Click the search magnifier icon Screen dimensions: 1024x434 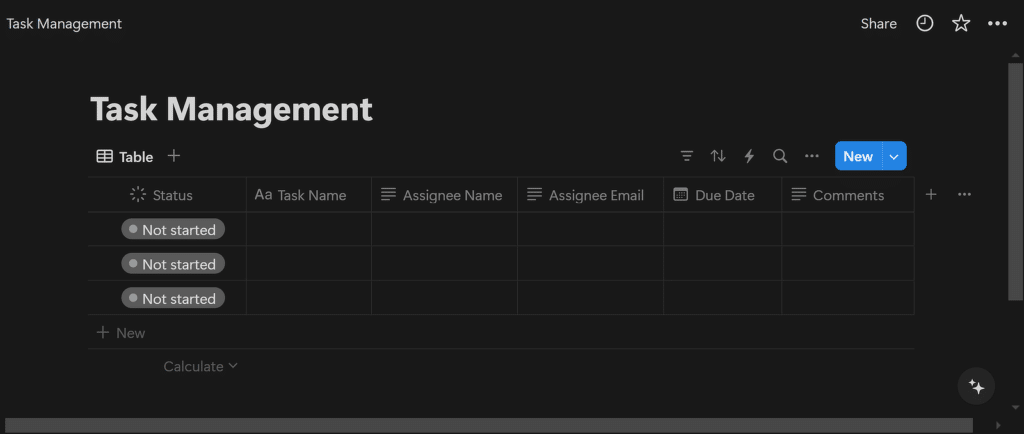[x=780, y=156]
